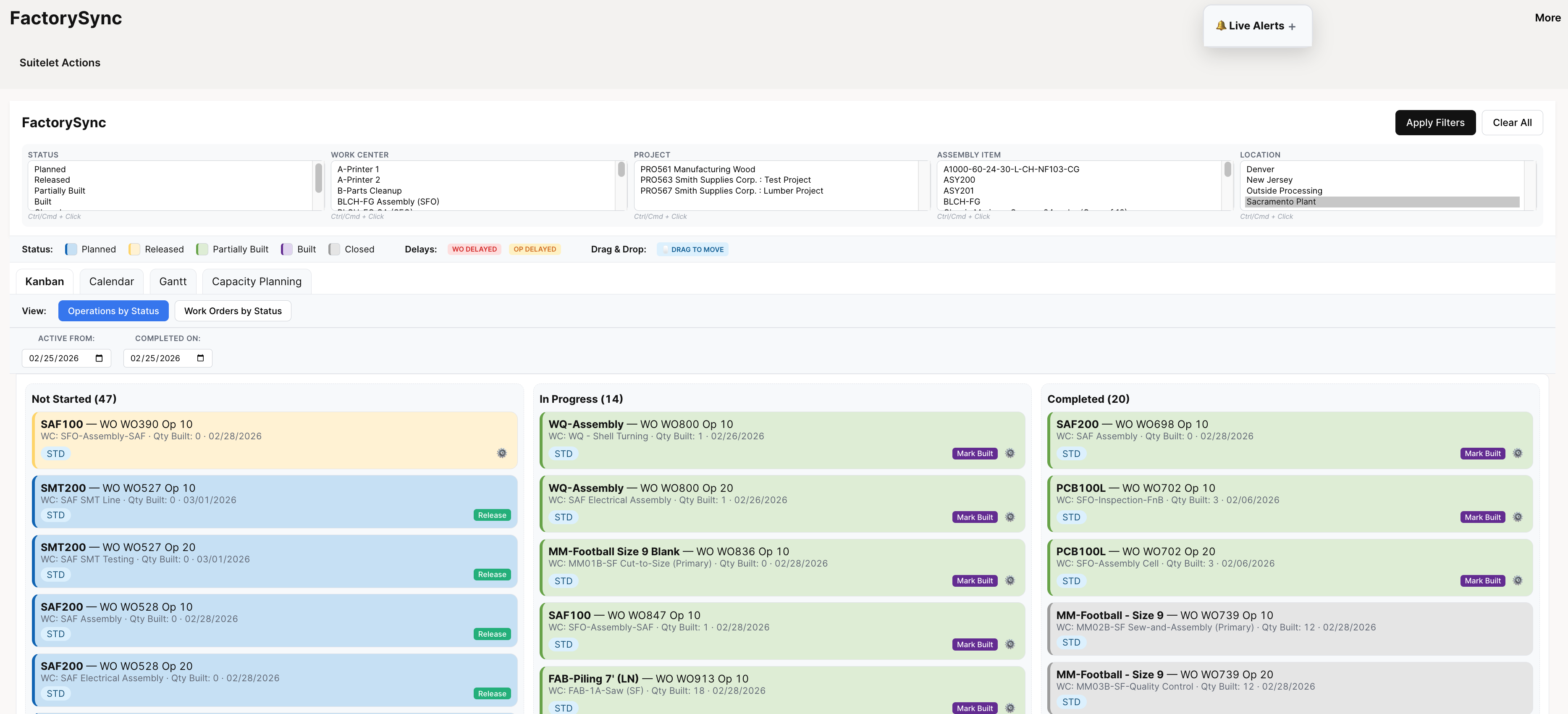Select 'Denver' in the Location filter list
The image size is (1568, 714).
(x=1260, y=168)
